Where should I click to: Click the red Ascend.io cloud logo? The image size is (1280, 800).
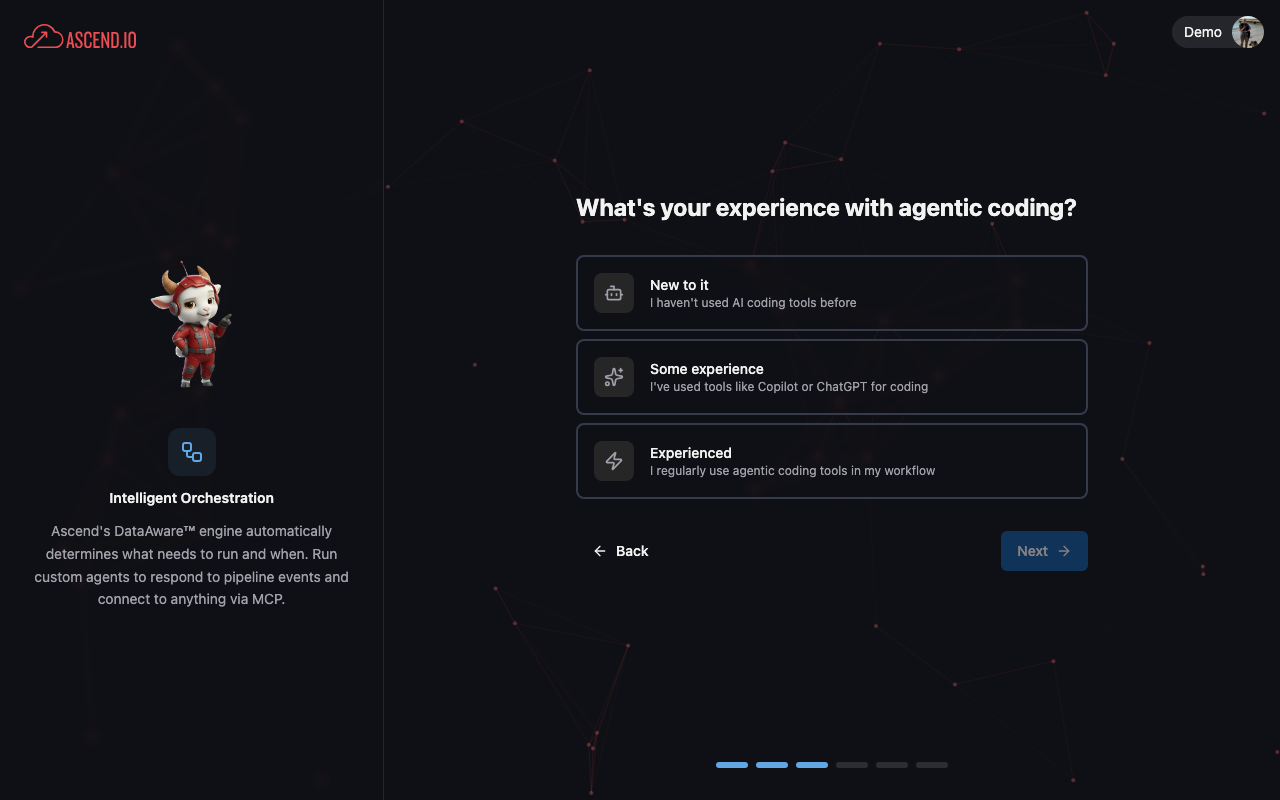pyautogui.click(x=40, y=36)
